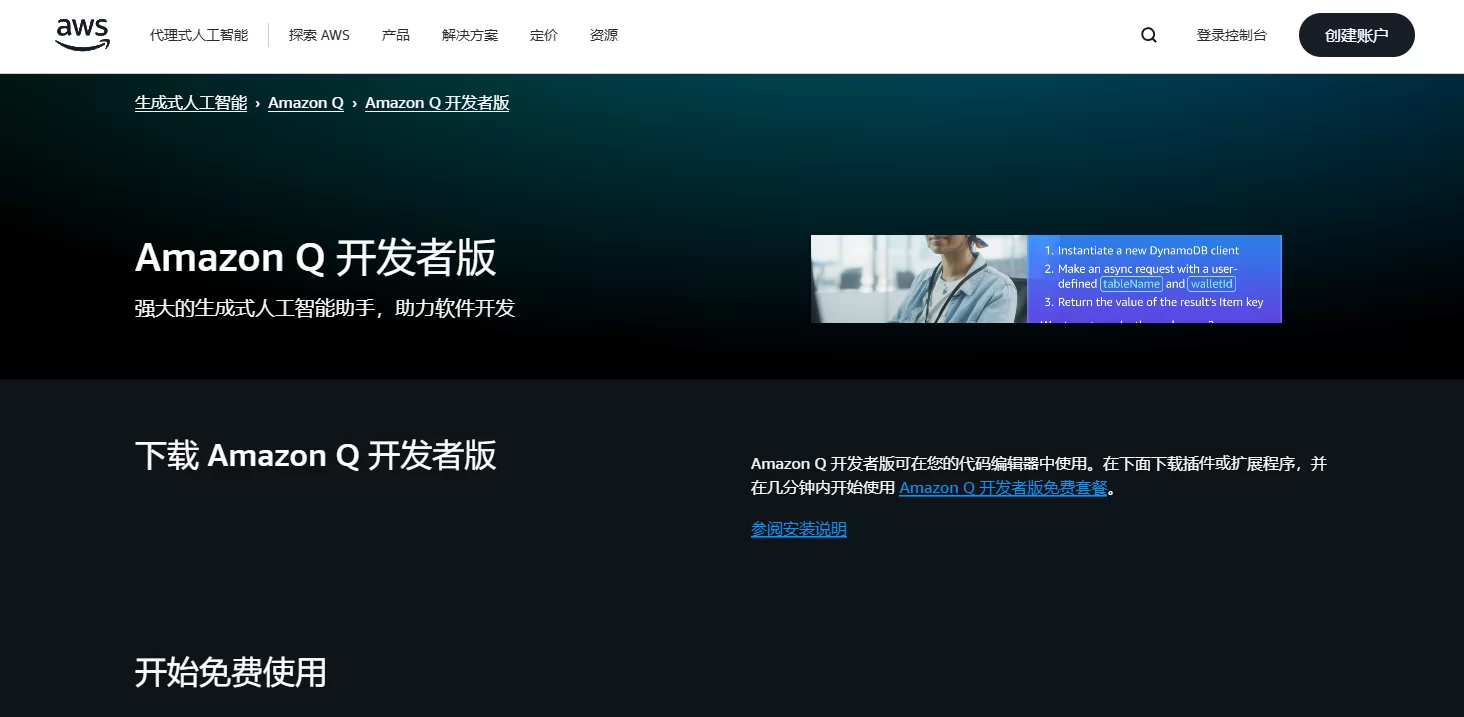Click the Amazon Q 开发者版 breadcrumb
1464x717 pixels.
(437, 103)
